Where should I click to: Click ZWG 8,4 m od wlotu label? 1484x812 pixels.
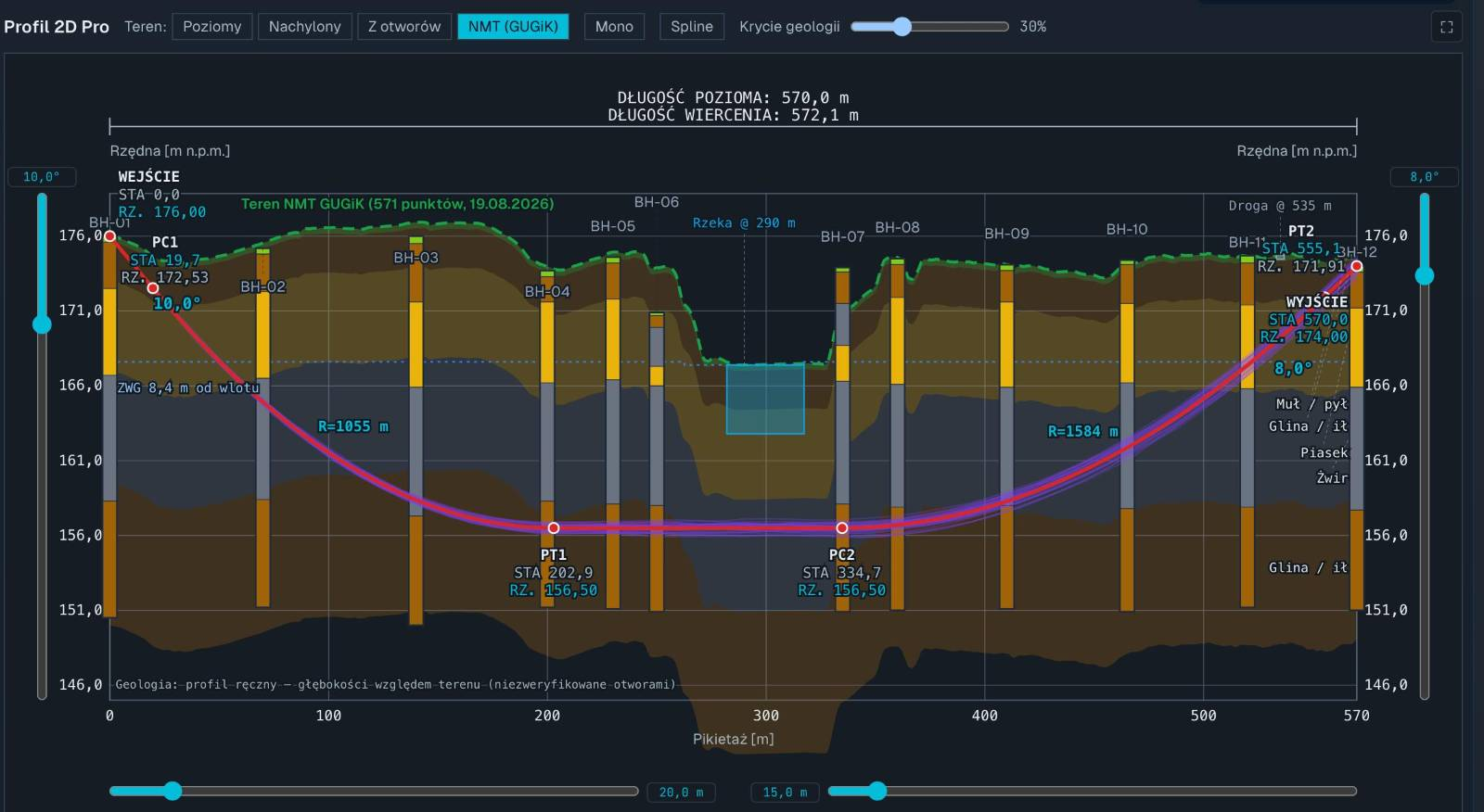[188, 387]
